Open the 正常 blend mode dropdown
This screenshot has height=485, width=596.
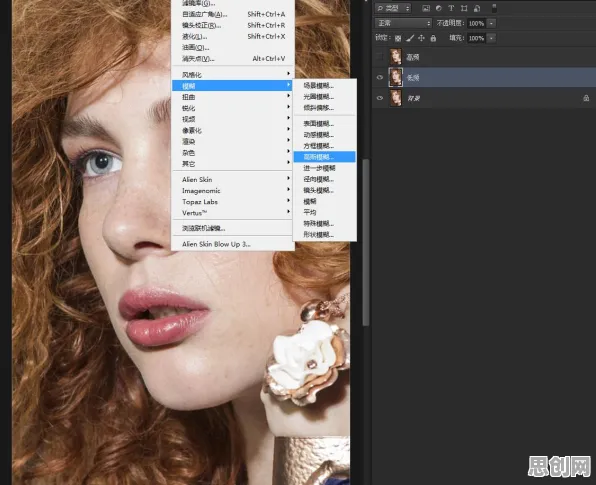tap(403, 23)
